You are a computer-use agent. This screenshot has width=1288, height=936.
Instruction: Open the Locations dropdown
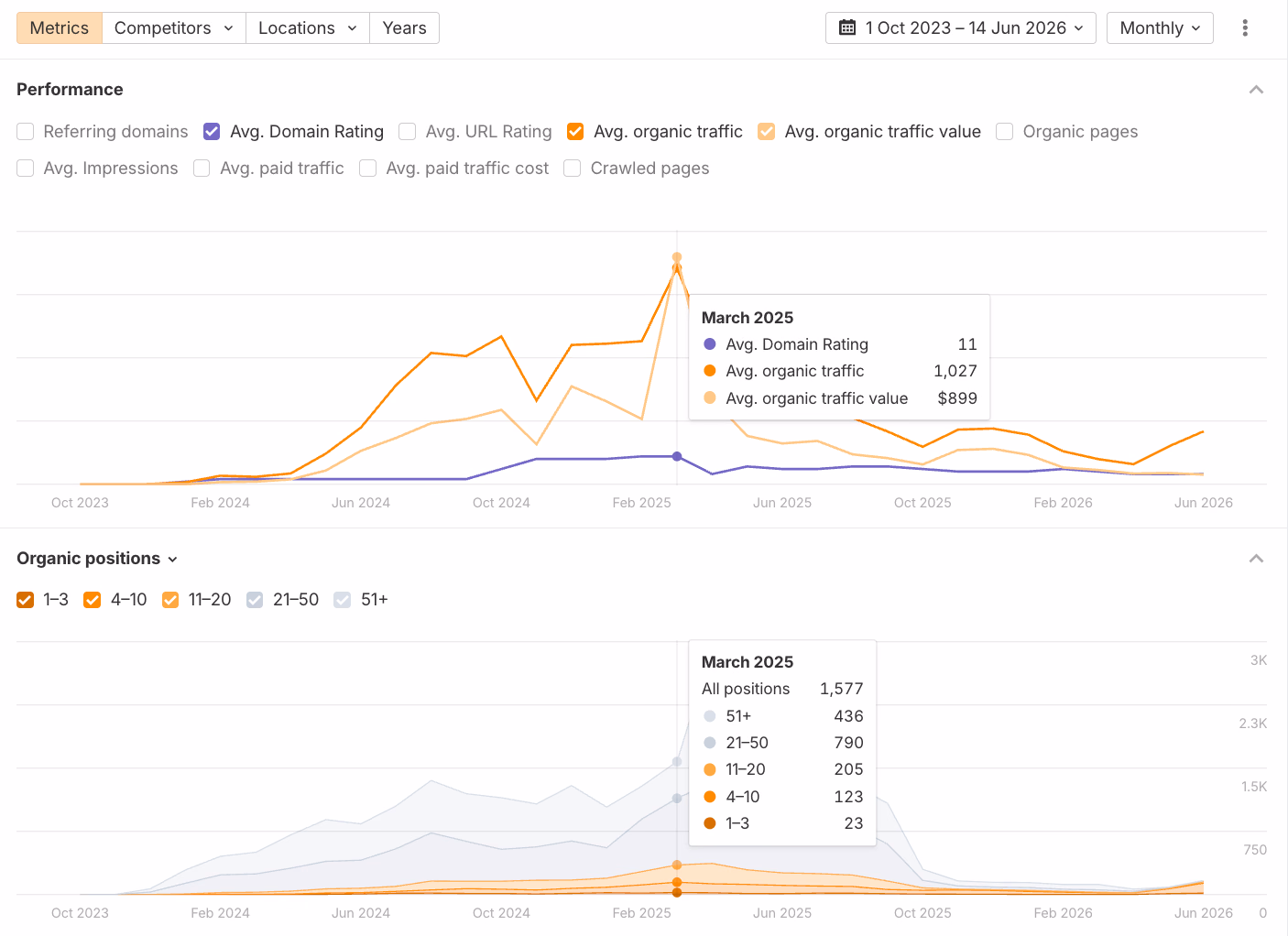308,28
